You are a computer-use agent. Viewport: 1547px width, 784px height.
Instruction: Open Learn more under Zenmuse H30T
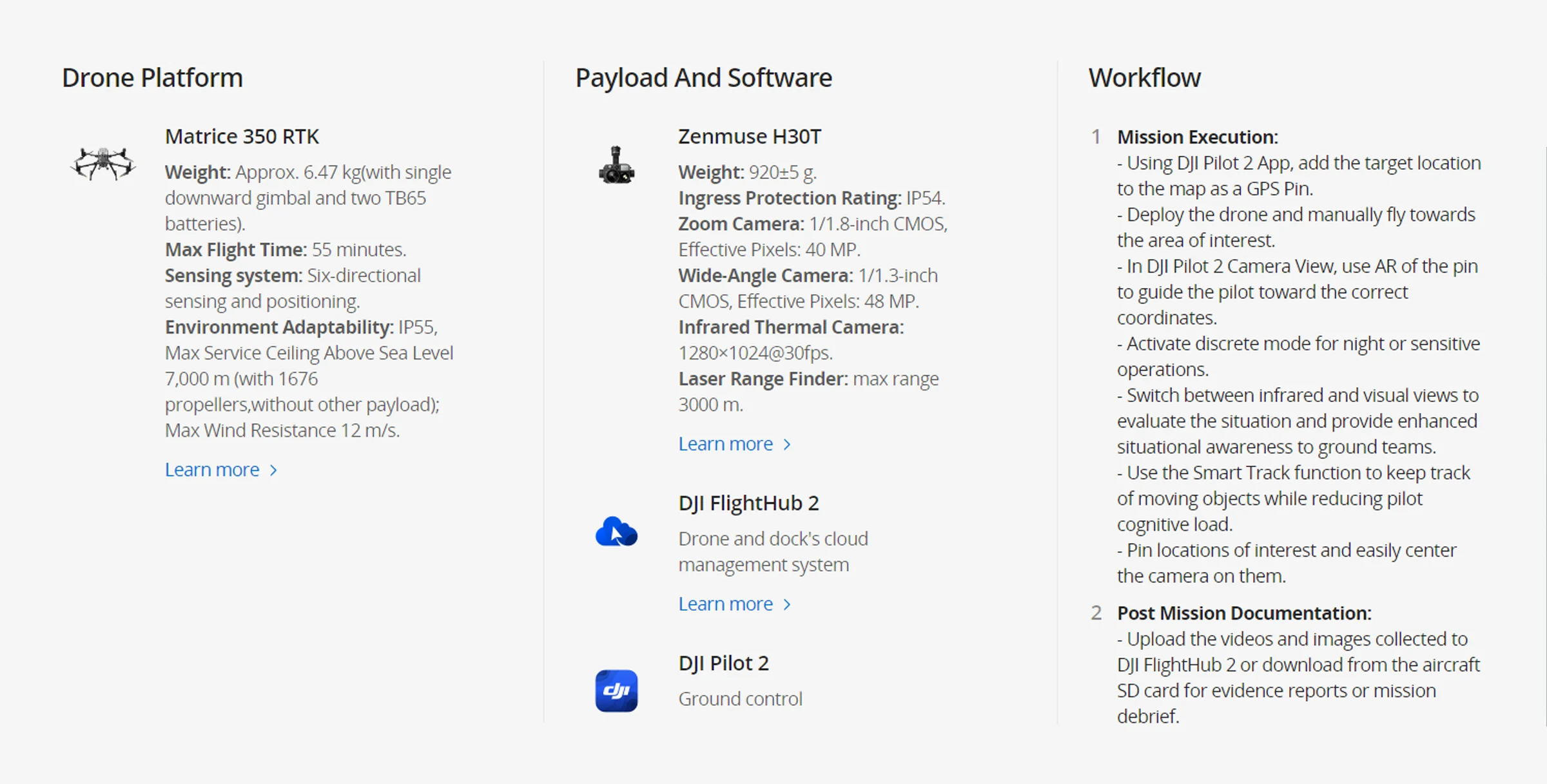coord(725,444)
